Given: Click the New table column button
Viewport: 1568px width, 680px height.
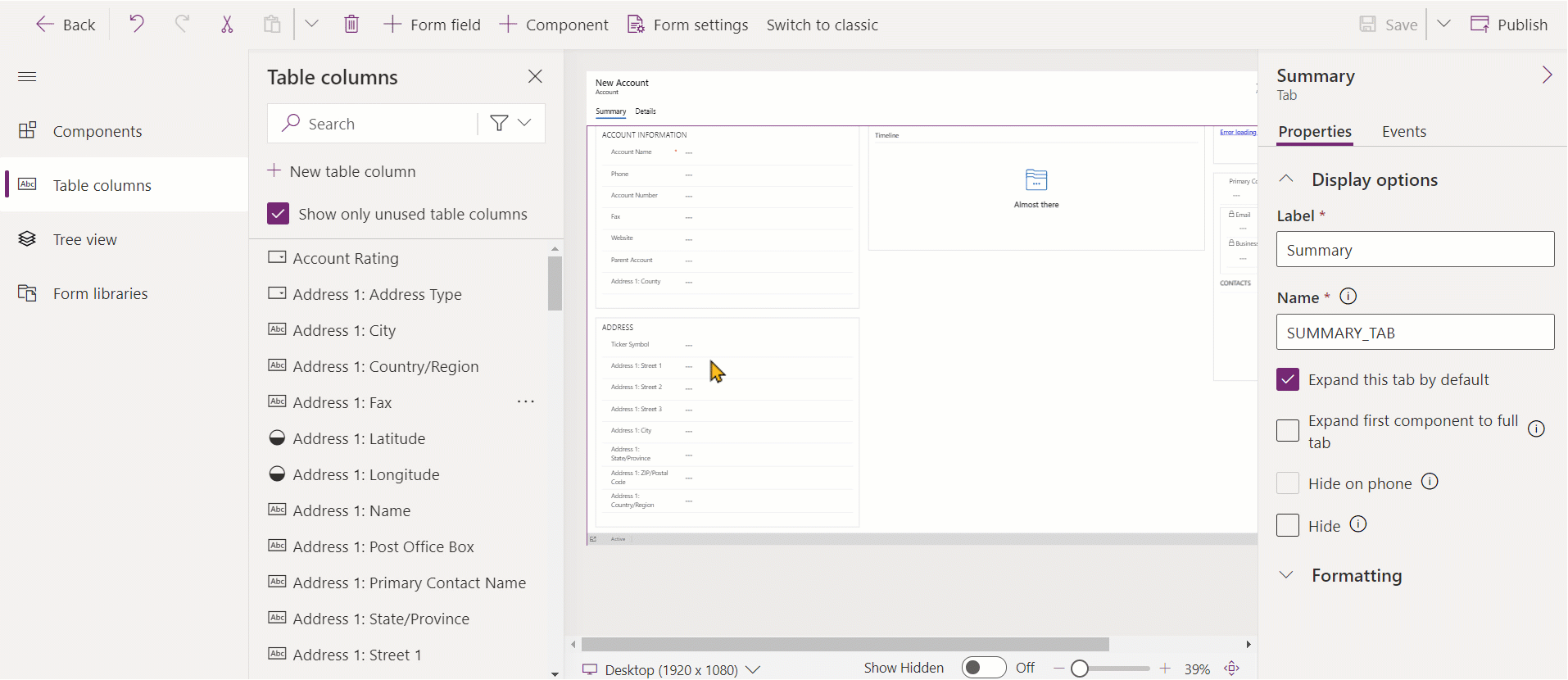Looking at the screenshot, I should click(342, 171).
